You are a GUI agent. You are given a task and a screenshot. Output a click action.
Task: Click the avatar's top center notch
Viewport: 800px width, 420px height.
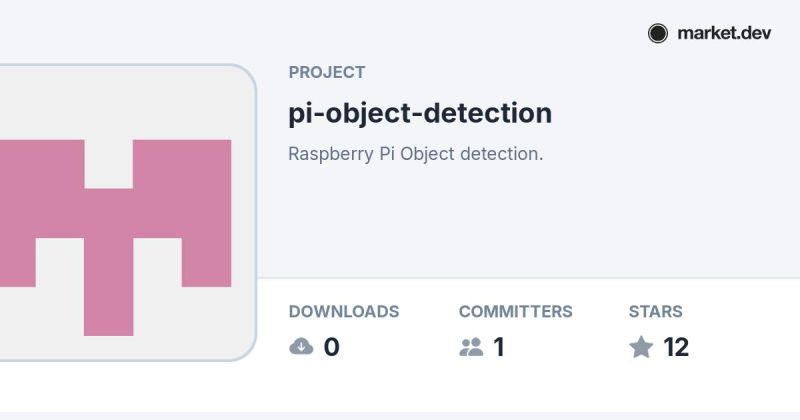click(x=108, y=163)
